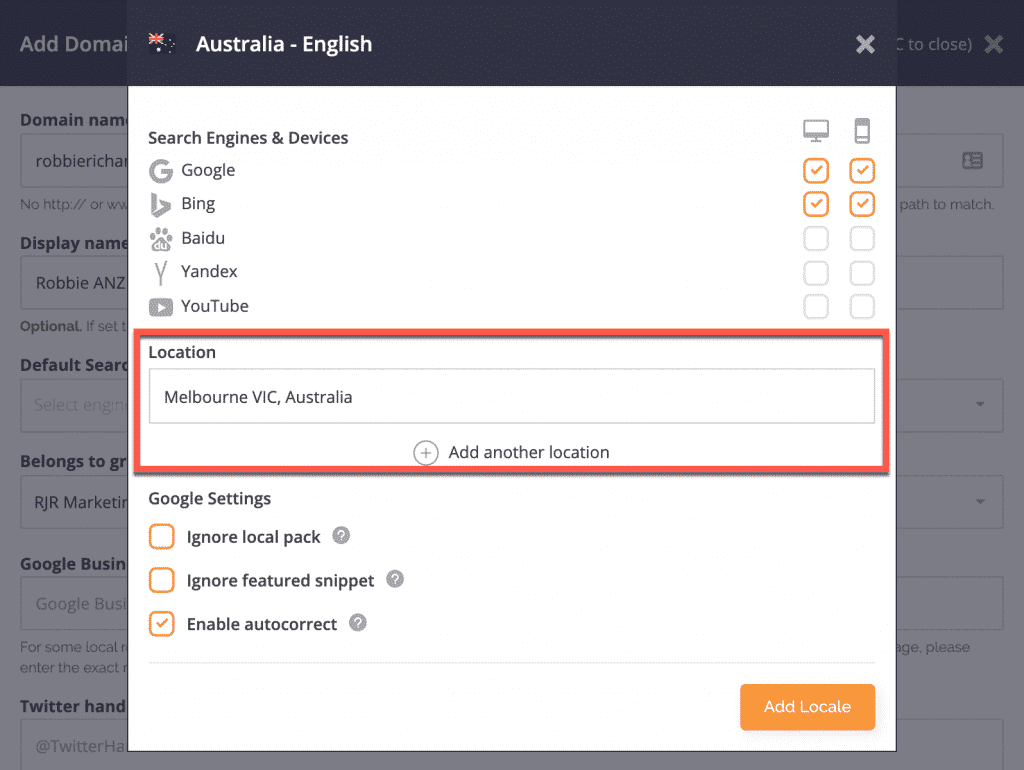This screenshot has width=1024, height=770.
Task: Click the Add Locale button
Action: (x=807, y=707)
